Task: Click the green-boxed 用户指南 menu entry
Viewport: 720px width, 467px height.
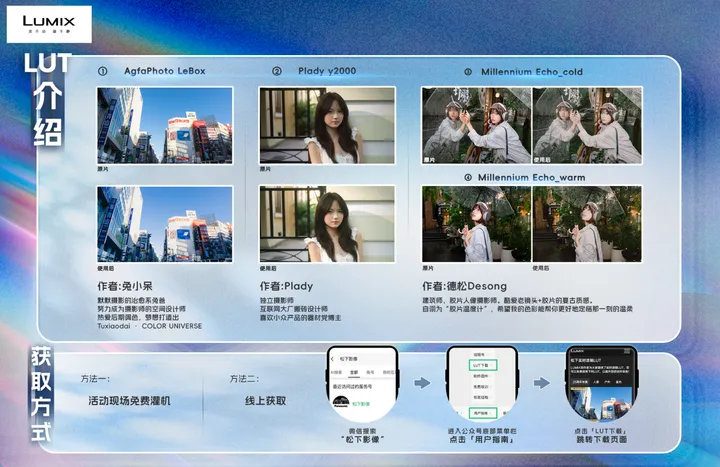Action: coord(483,413)
